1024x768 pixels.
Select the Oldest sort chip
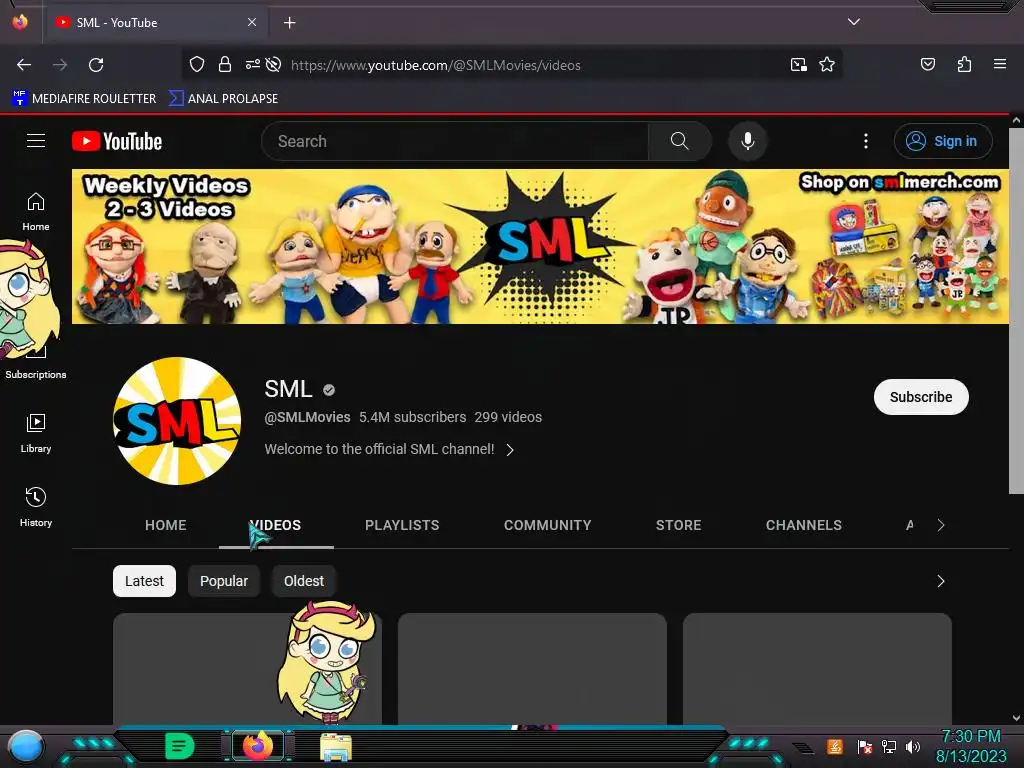304,581
